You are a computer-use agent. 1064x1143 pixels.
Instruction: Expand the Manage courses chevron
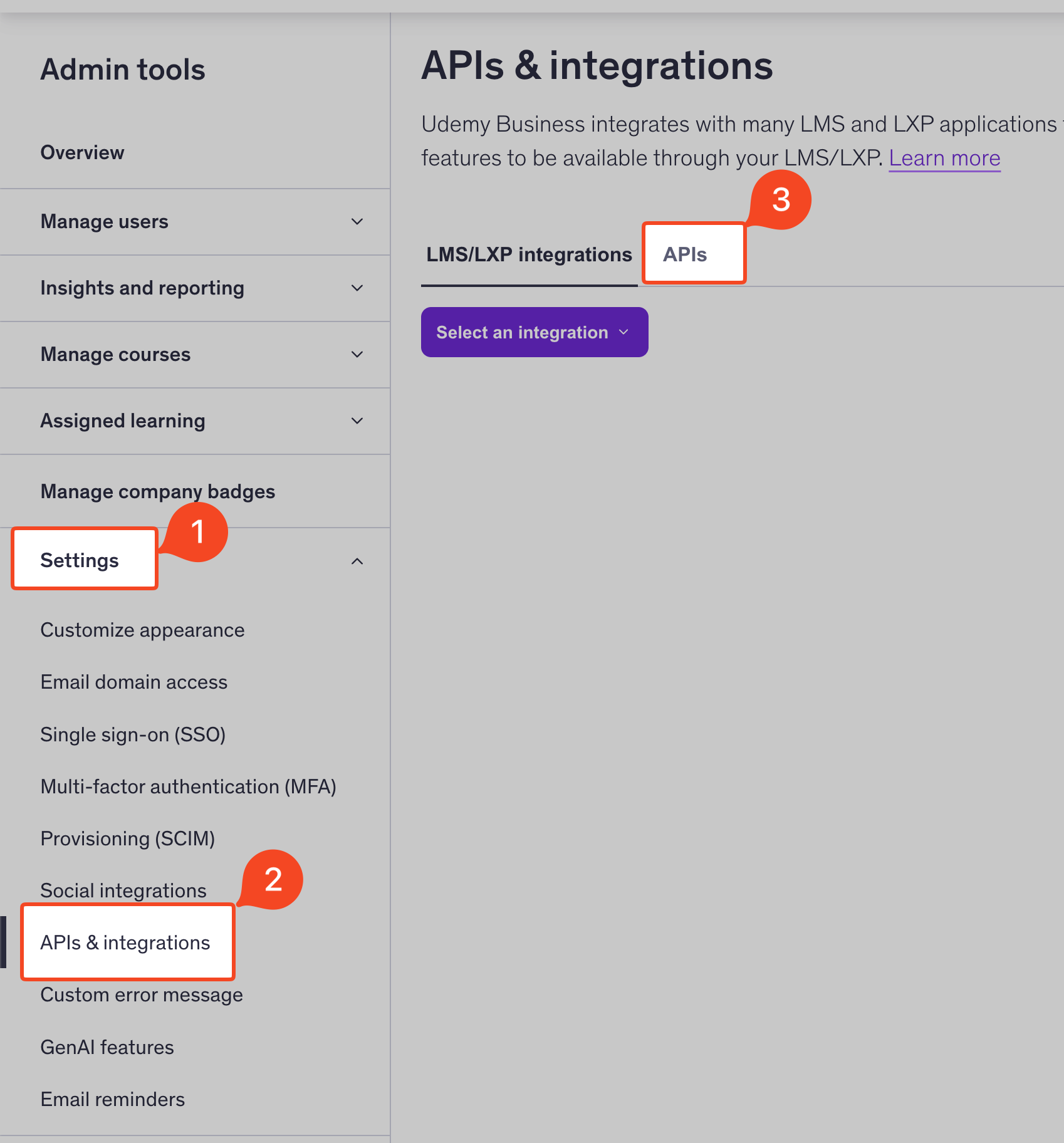(x=357, y=355)
